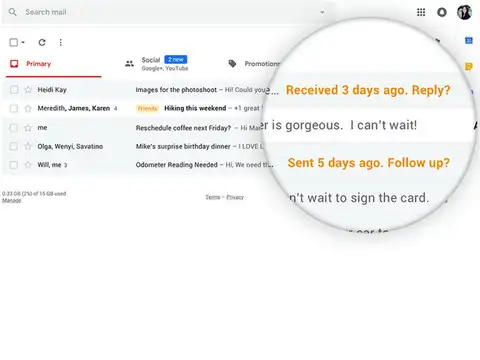Open search options dropdown arrow
This screenshot has height=360, width=480.
pos(322,12)
